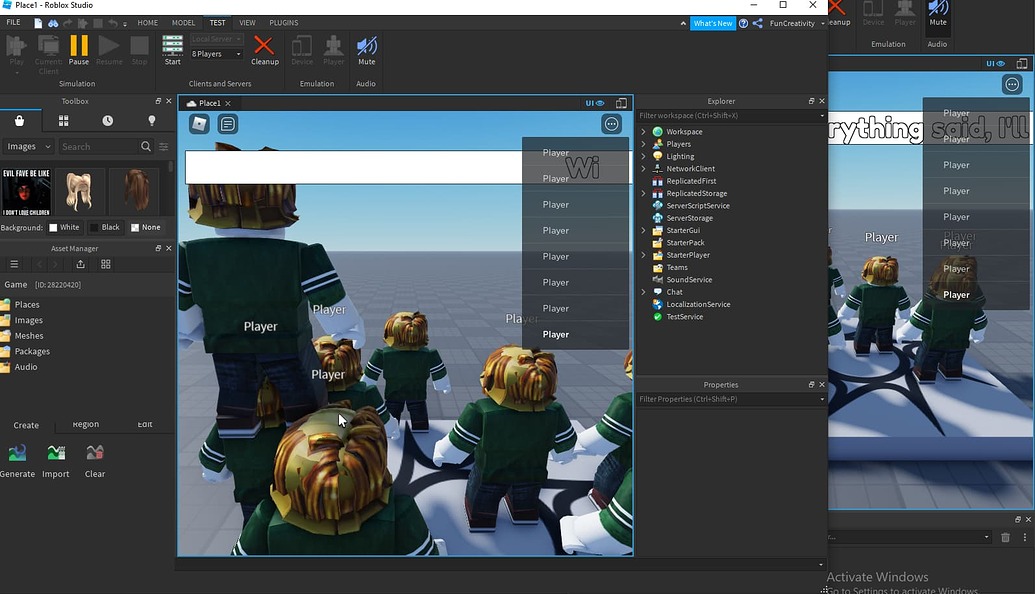Click the help question mark icon

pos(744,23)
